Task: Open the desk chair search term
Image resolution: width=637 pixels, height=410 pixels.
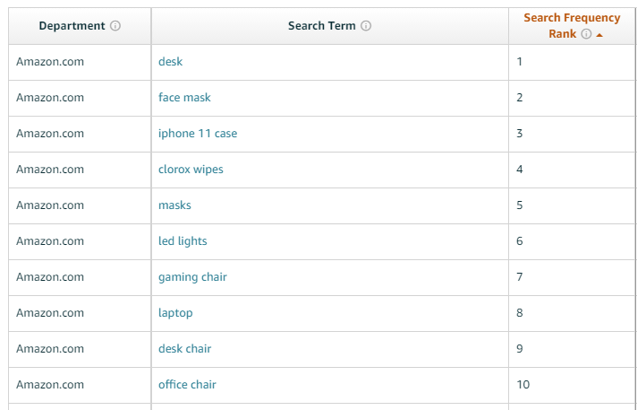Action: [x=184, y=349]
